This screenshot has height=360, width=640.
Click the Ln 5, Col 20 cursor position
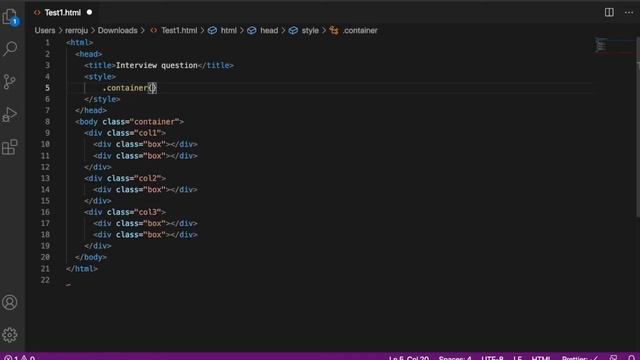coord(409,358)
